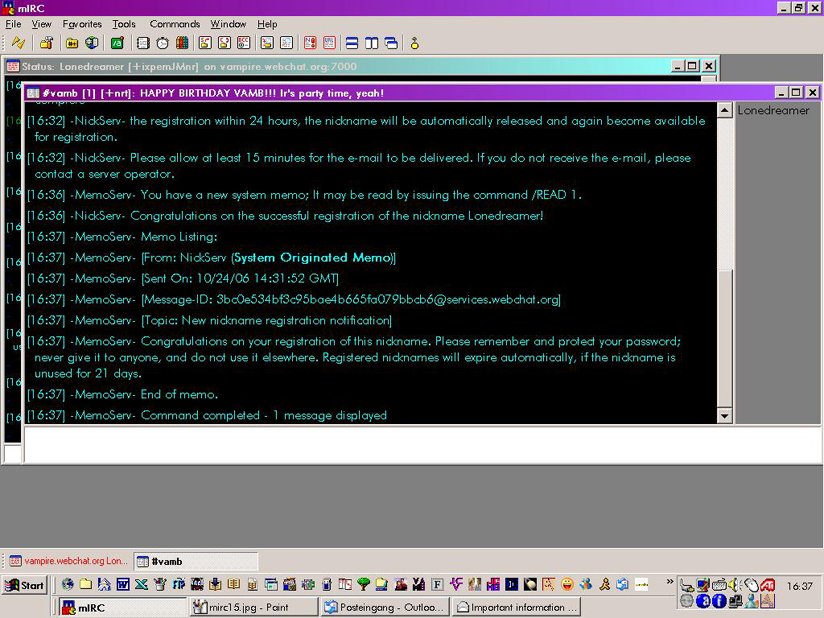824x618 pixels.
Task: Open the Windows Start button
Action: click(x=25, y=585)
